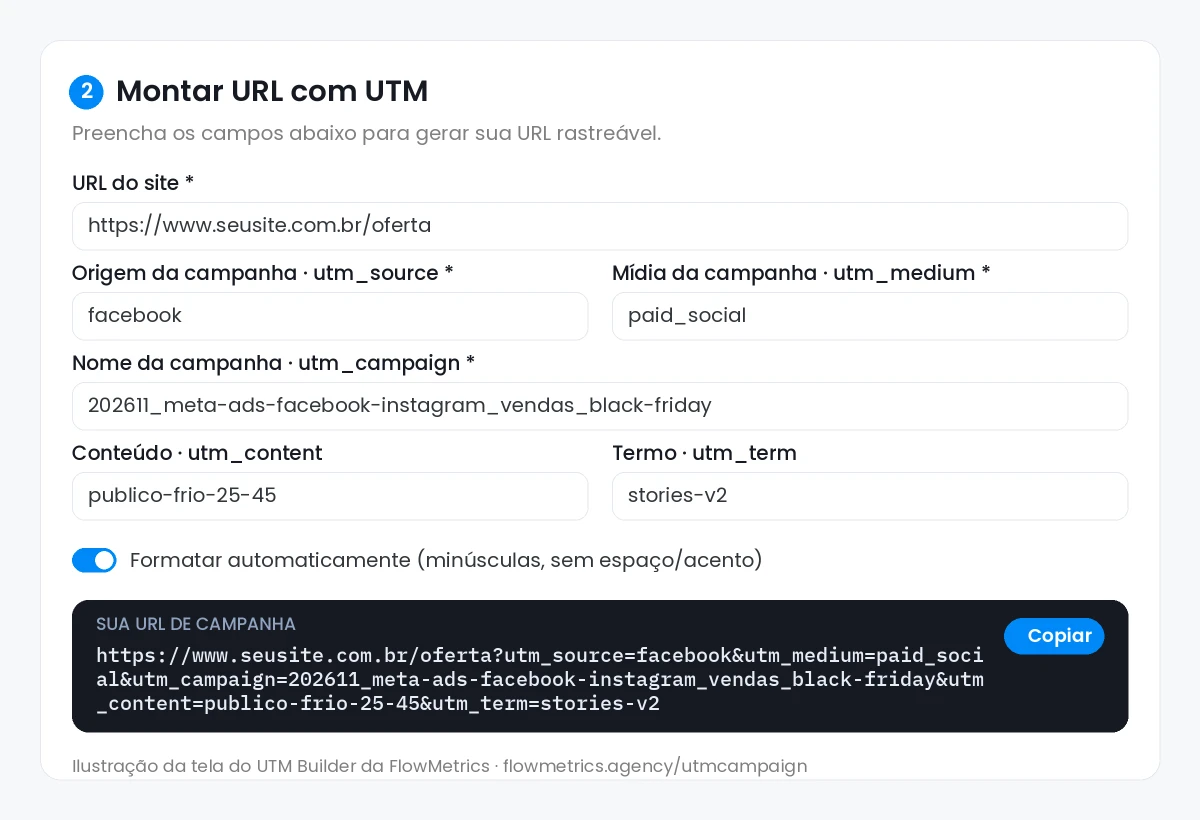Click the Conteúdo utm_content label

pyautogui.click(x=197, y=453)
